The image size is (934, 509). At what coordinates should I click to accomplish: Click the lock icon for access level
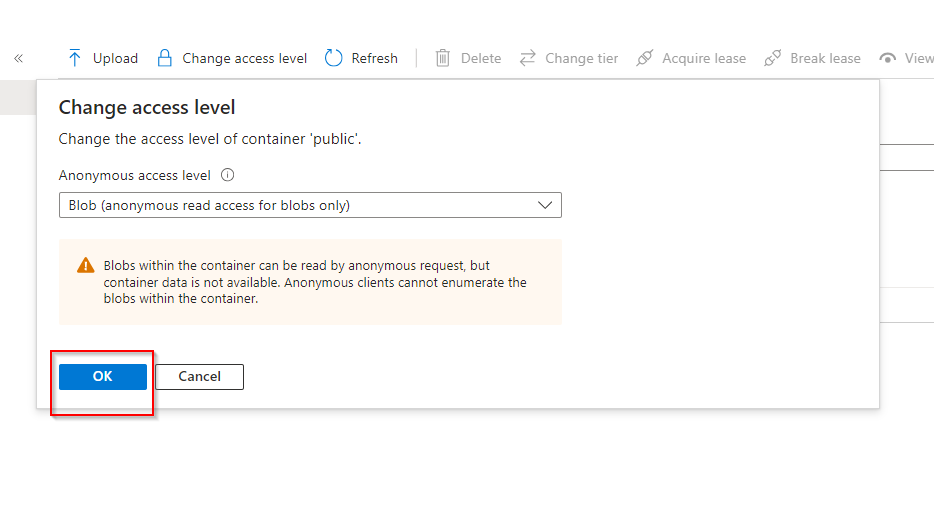point(165,58)
